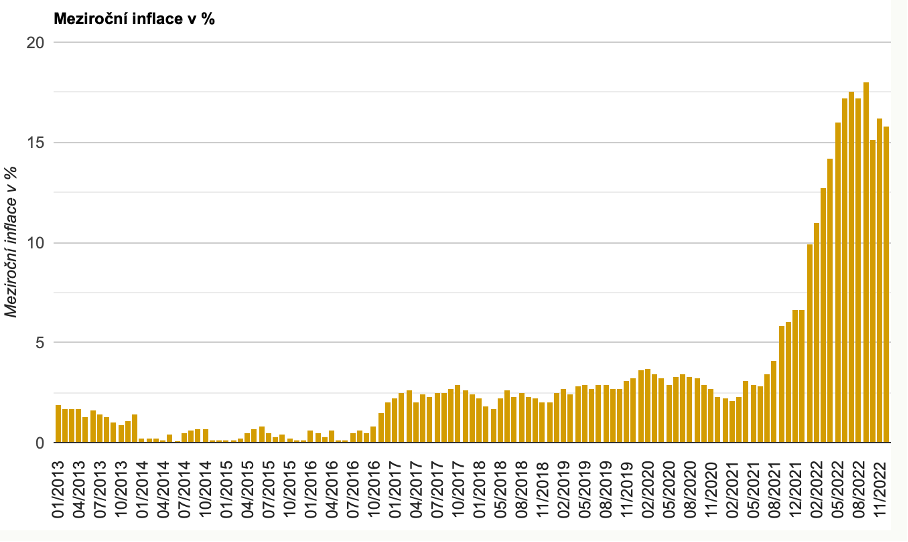Click the y-axis tick label 0
Image resolution: width=908 pixels, height=542 pixels.
click(39, 443)
